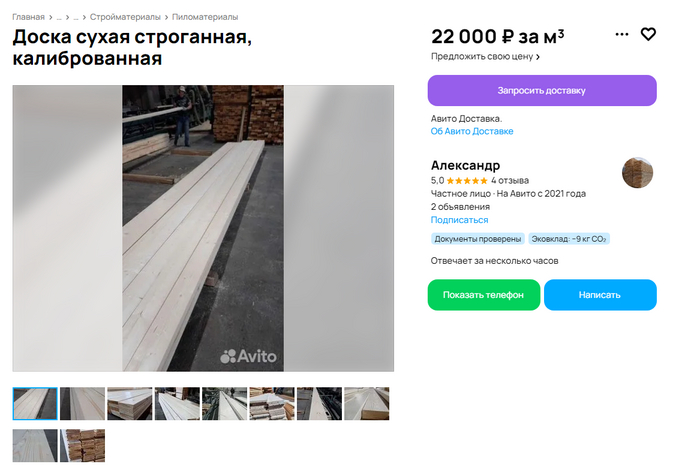The height and width of the screenshot is (470, 700).
Task: Select the second photo thumbnail
Action: [83, 403]
